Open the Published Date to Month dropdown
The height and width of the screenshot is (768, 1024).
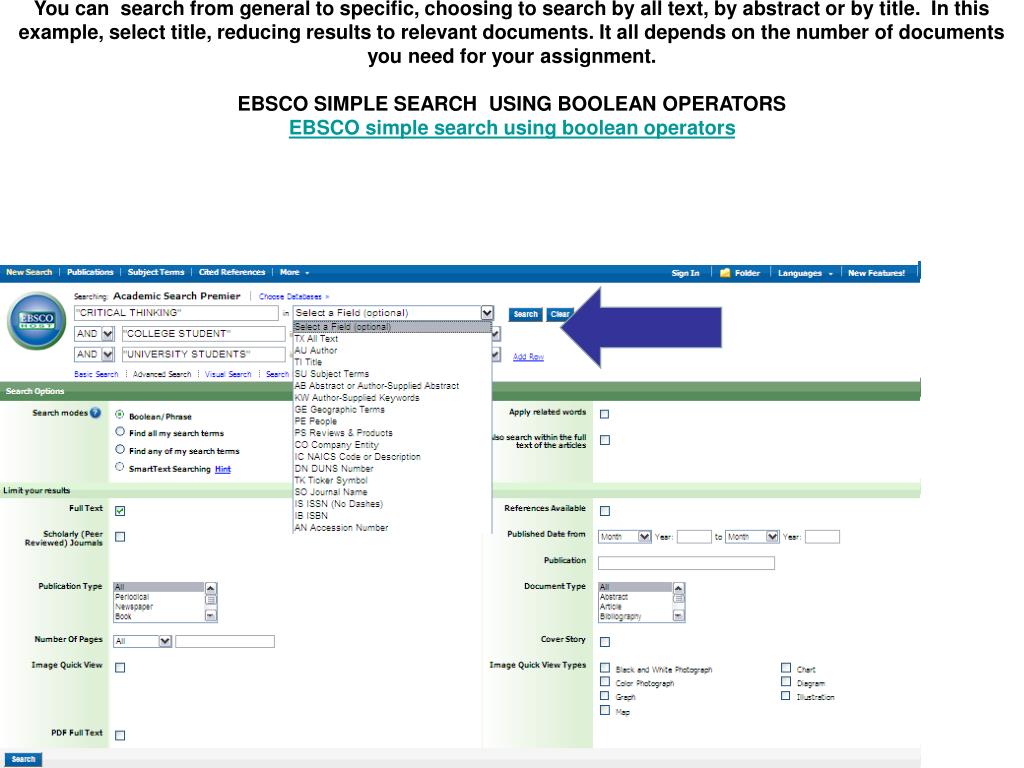pos(753,537)
